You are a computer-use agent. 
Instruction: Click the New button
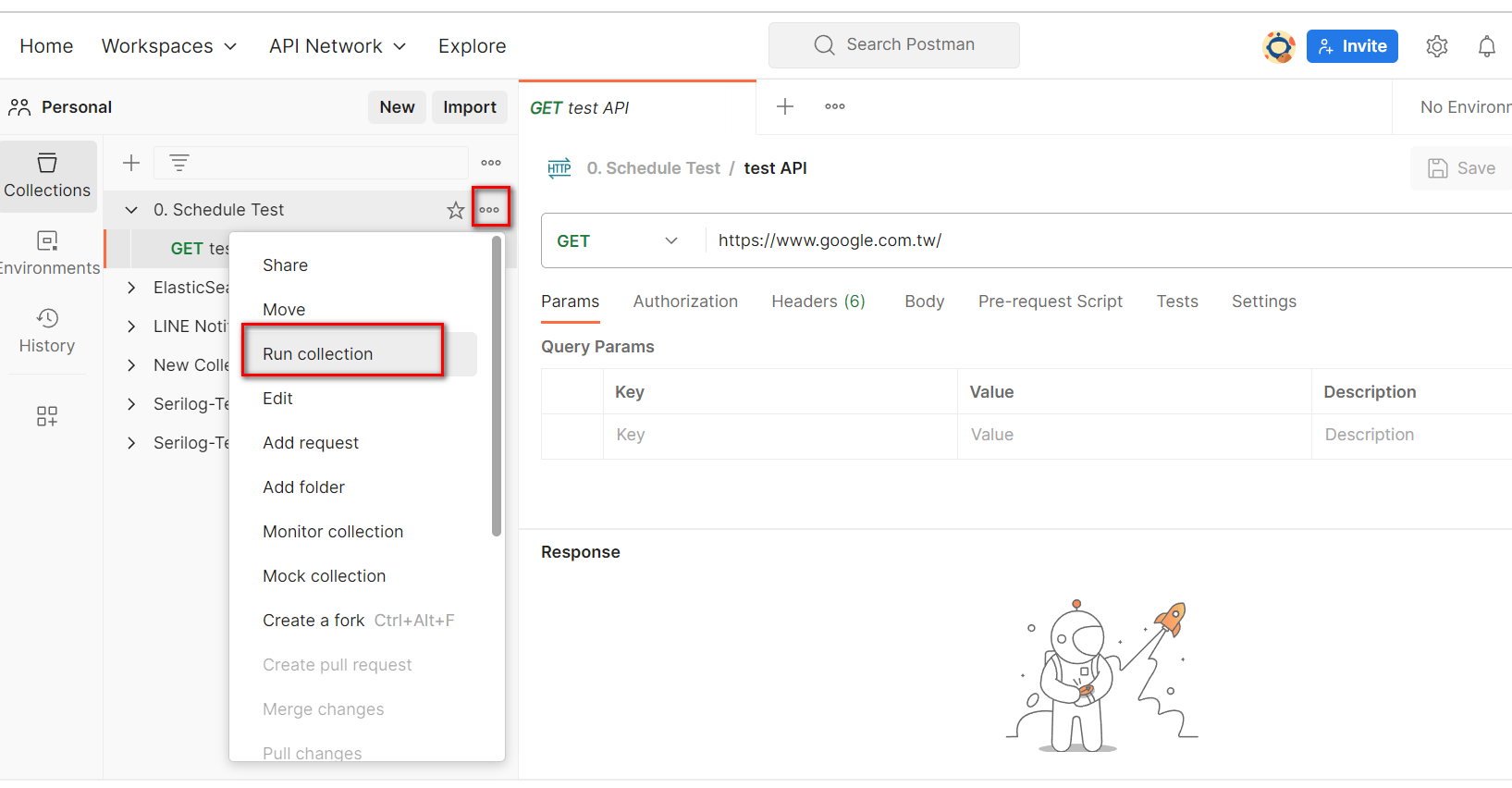coord(397,107)
